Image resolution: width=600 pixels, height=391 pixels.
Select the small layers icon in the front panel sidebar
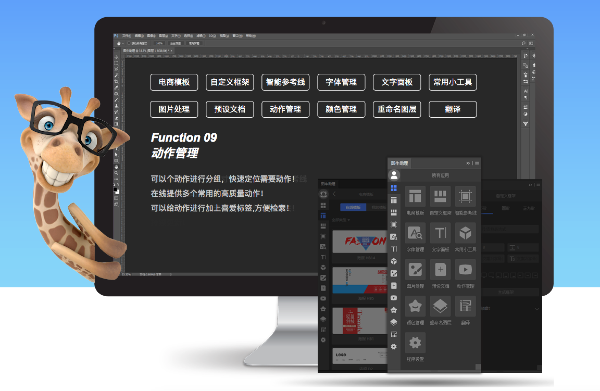pyautogui.click(x=394, y=322)
